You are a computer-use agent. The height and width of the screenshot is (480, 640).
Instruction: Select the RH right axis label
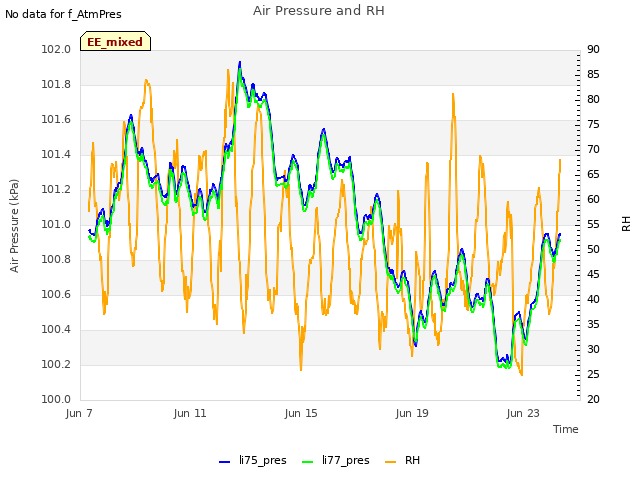pyautogui.click(x=626, y=224)
